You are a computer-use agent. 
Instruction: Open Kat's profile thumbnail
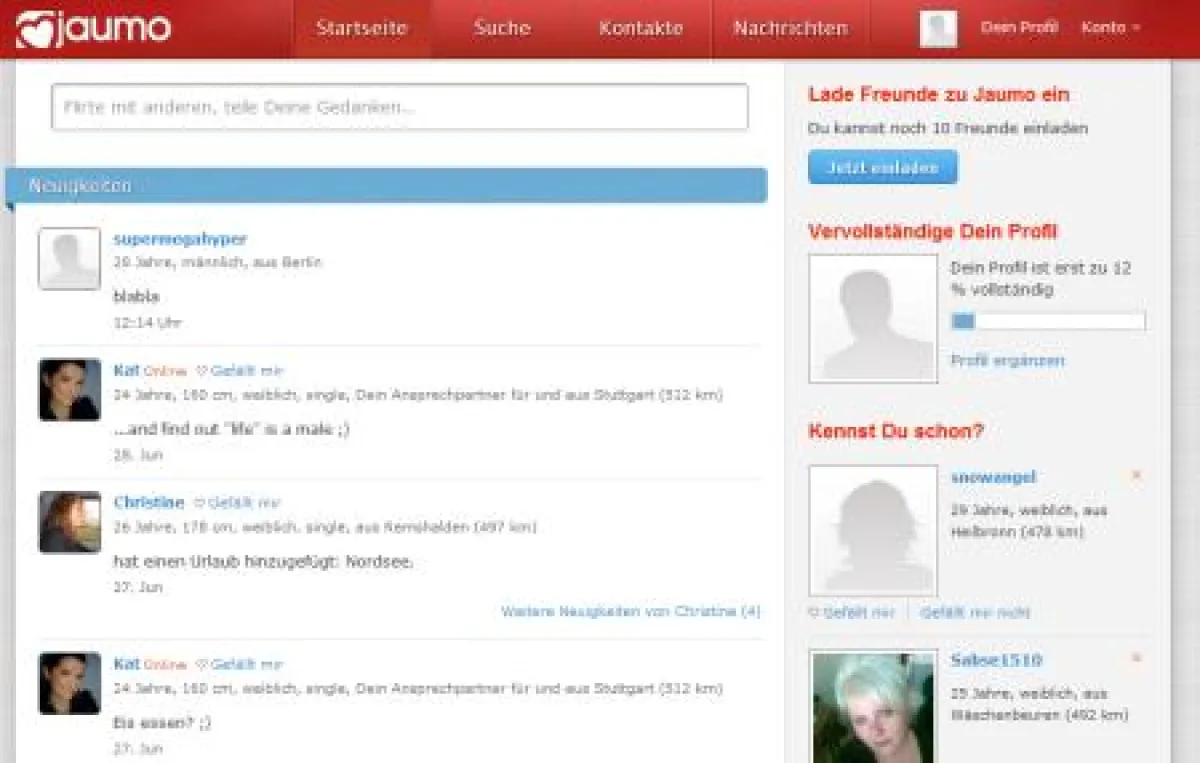(x=68, y=389)
